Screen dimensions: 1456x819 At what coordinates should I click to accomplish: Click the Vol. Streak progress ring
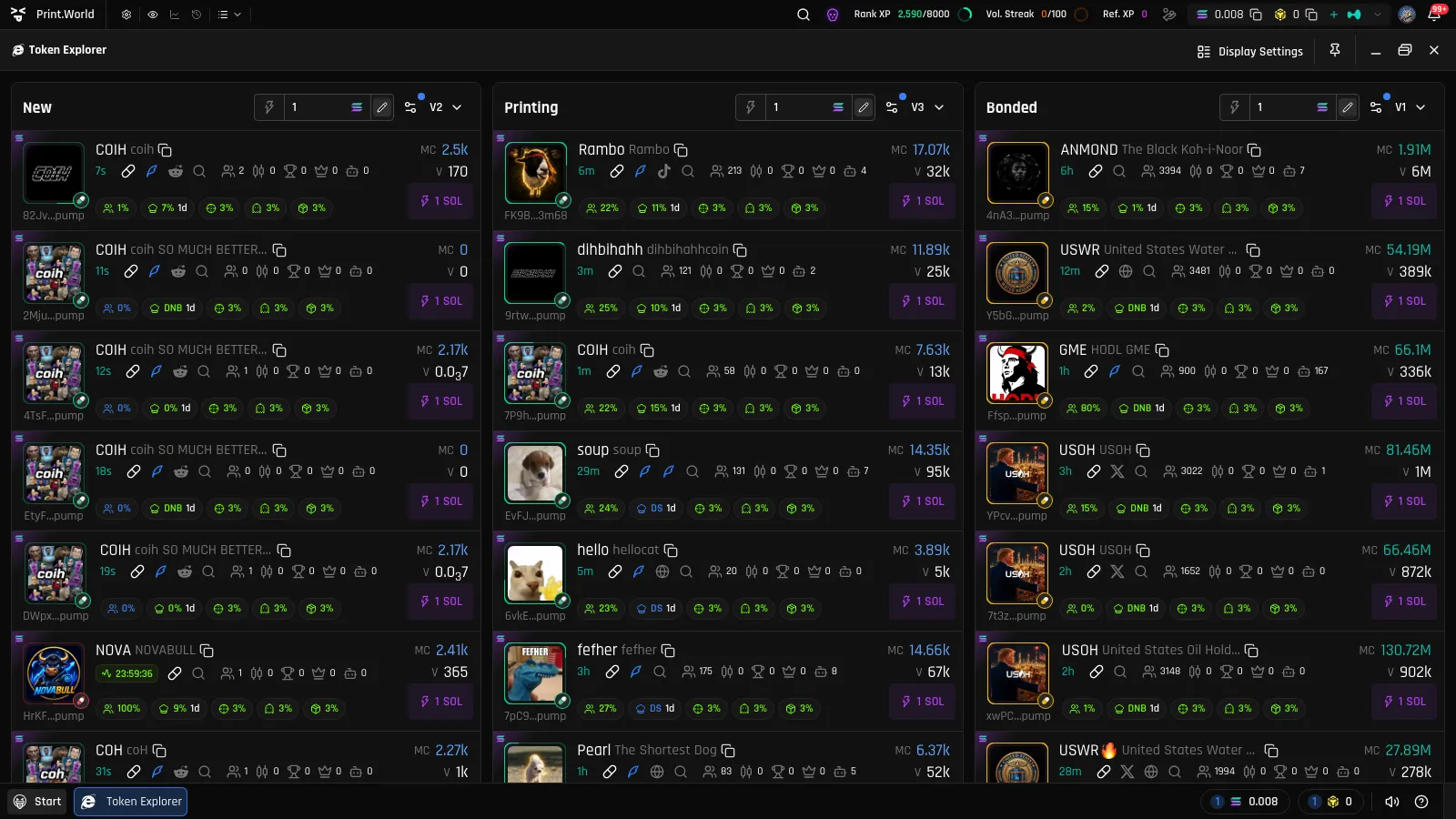pyautogui.click(x=1081, y=15)
